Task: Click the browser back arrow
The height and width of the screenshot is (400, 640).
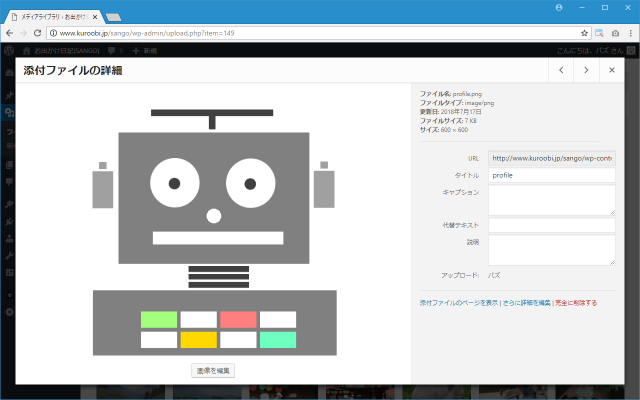Action: pyautogui.click(x=10, y=33)
